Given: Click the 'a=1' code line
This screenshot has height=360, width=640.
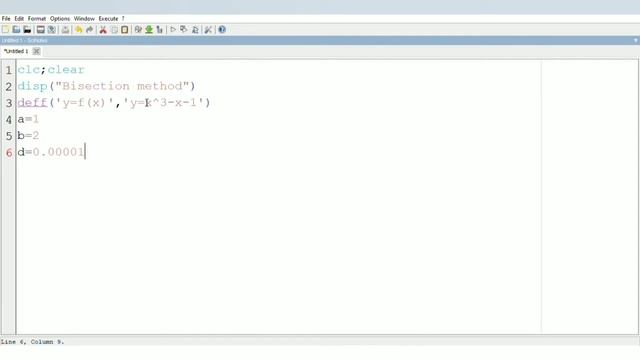Looking at the screenshot, I should [x=28, y=119].
